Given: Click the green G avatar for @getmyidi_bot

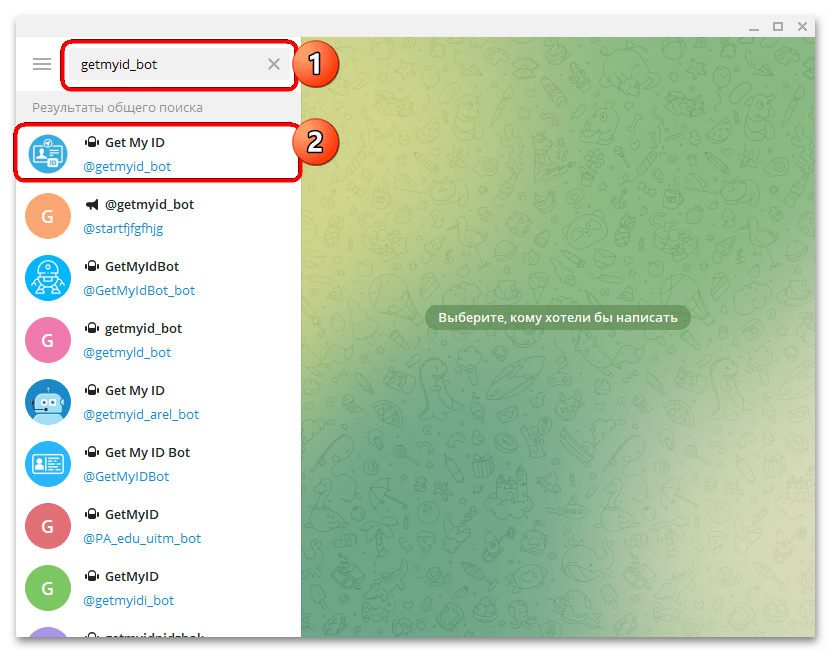Looking at the screenshot, I should click(48, 588).
